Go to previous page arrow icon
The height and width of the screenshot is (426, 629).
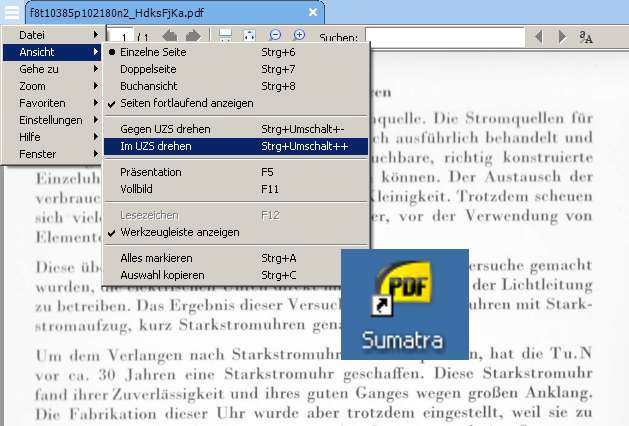(x=170, y=36)
